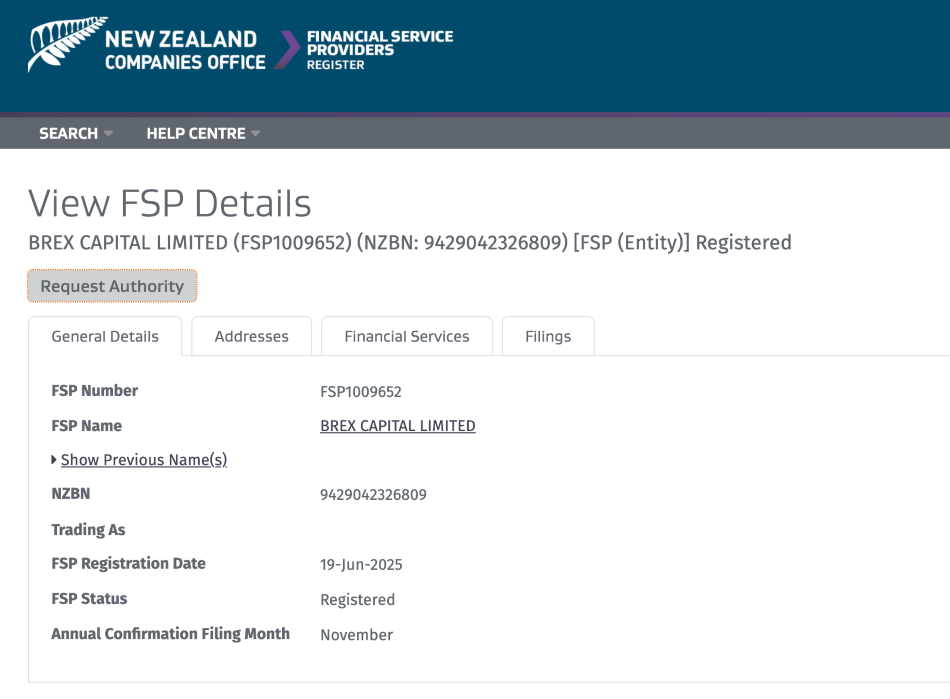
Task: Select the General Details tab
Action: coord(105,336)
